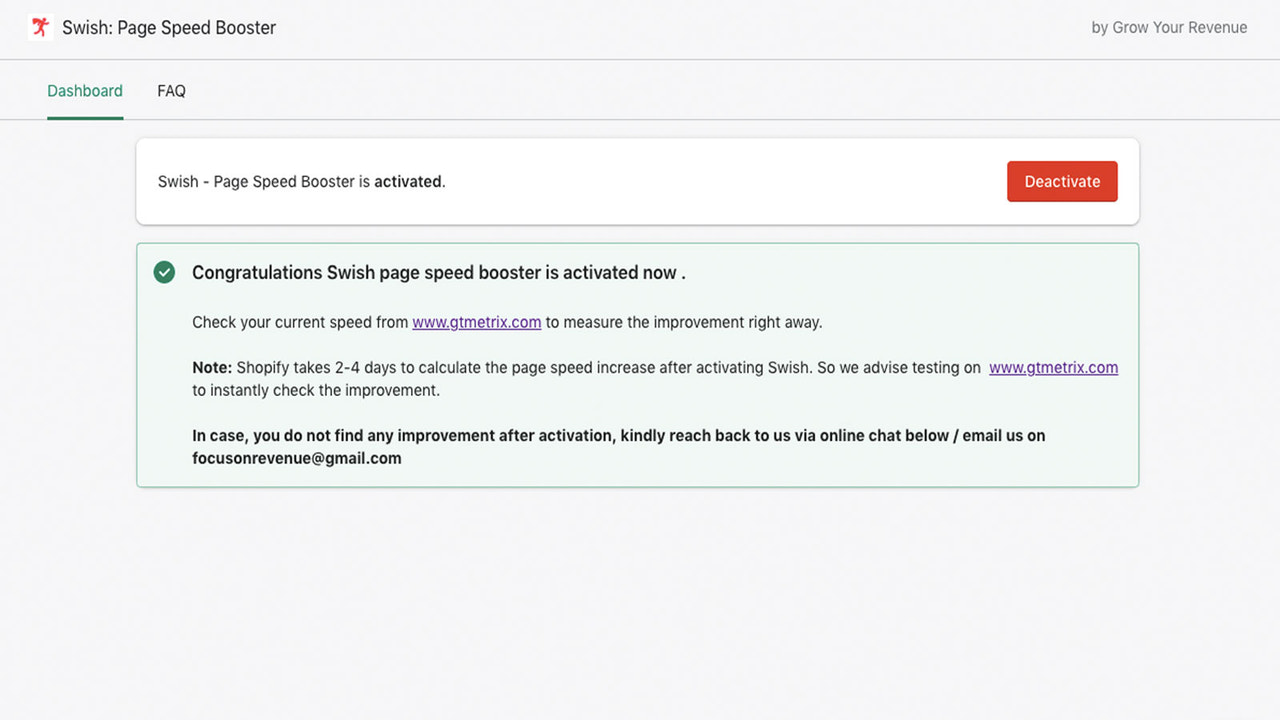Select the bold 'activated' word in the status line

(x=408, y=181)
